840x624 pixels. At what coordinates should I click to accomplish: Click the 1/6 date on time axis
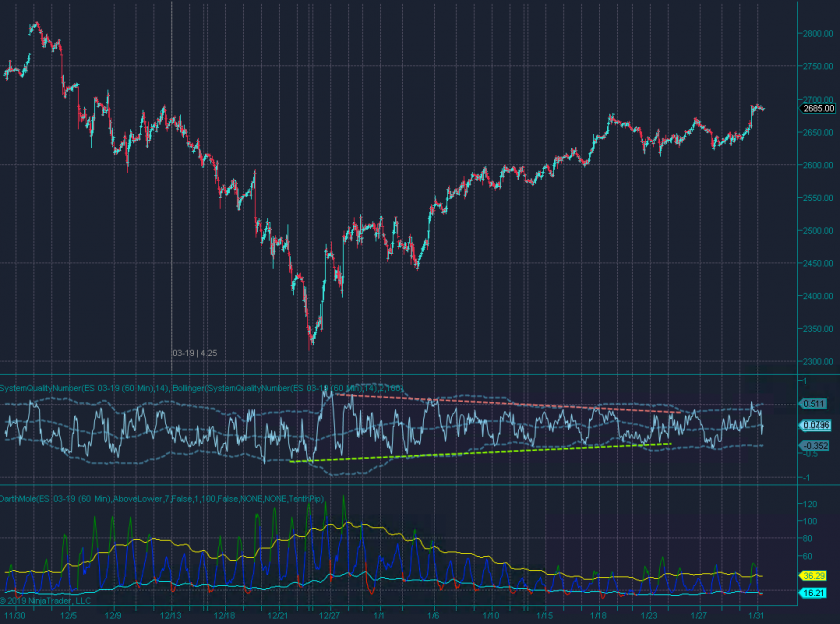pyautogui.click(x=434, y=617)
